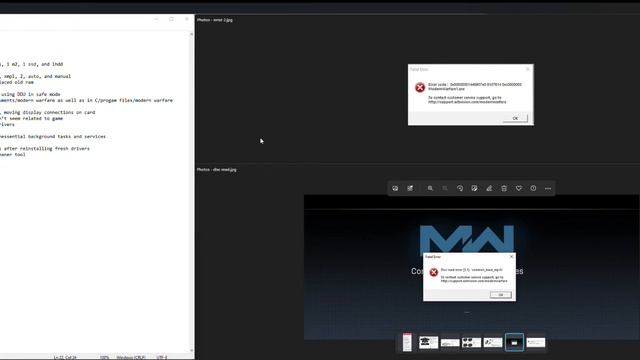Image resolution: width=640 pixels, height=360 pixels.
Task: Click Notepad scrollbar up arrow
Action: pos(192,34)
